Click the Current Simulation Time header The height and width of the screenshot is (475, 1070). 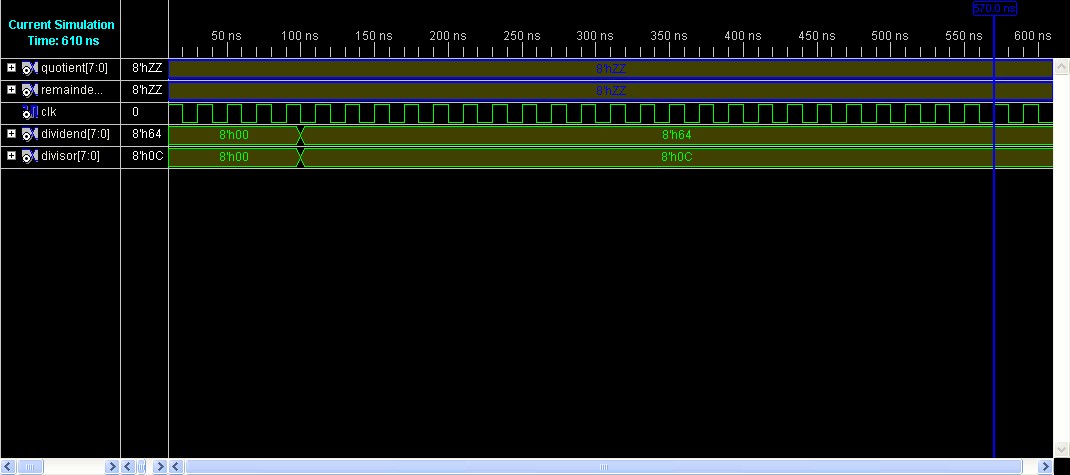coord(60,32)
